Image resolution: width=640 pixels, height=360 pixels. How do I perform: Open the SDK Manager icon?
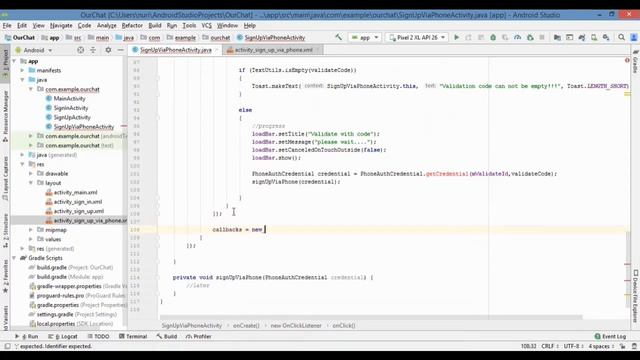(606, 37)
